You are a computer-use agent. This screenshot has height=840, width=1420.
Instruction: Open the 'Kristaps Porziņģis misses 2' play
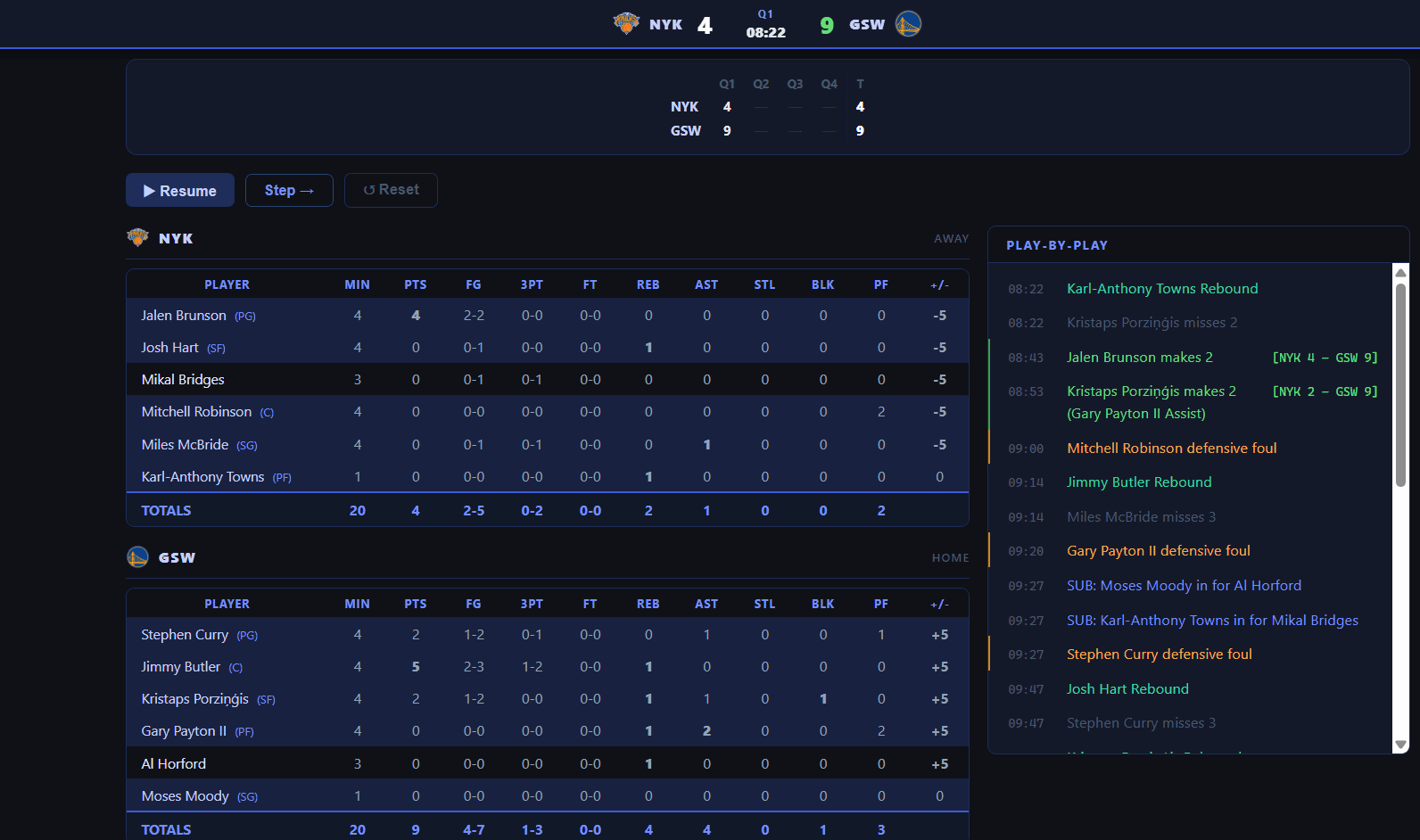(x=1191, y=322)
